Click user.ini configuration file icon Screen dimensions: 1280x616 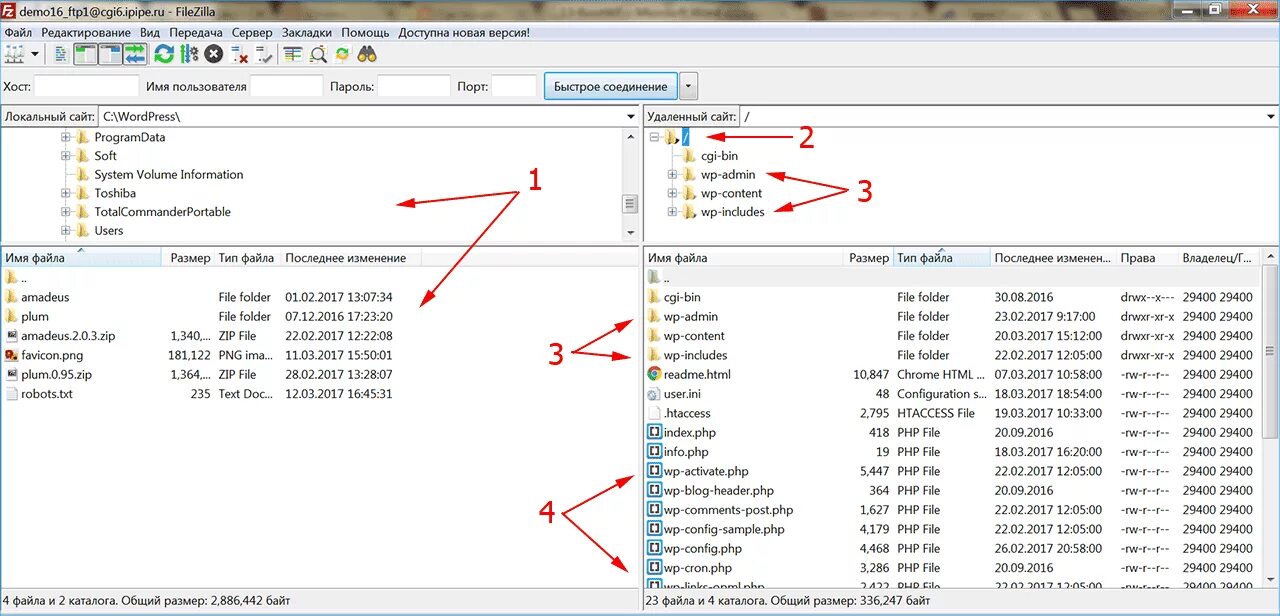[x=654, y=394]
